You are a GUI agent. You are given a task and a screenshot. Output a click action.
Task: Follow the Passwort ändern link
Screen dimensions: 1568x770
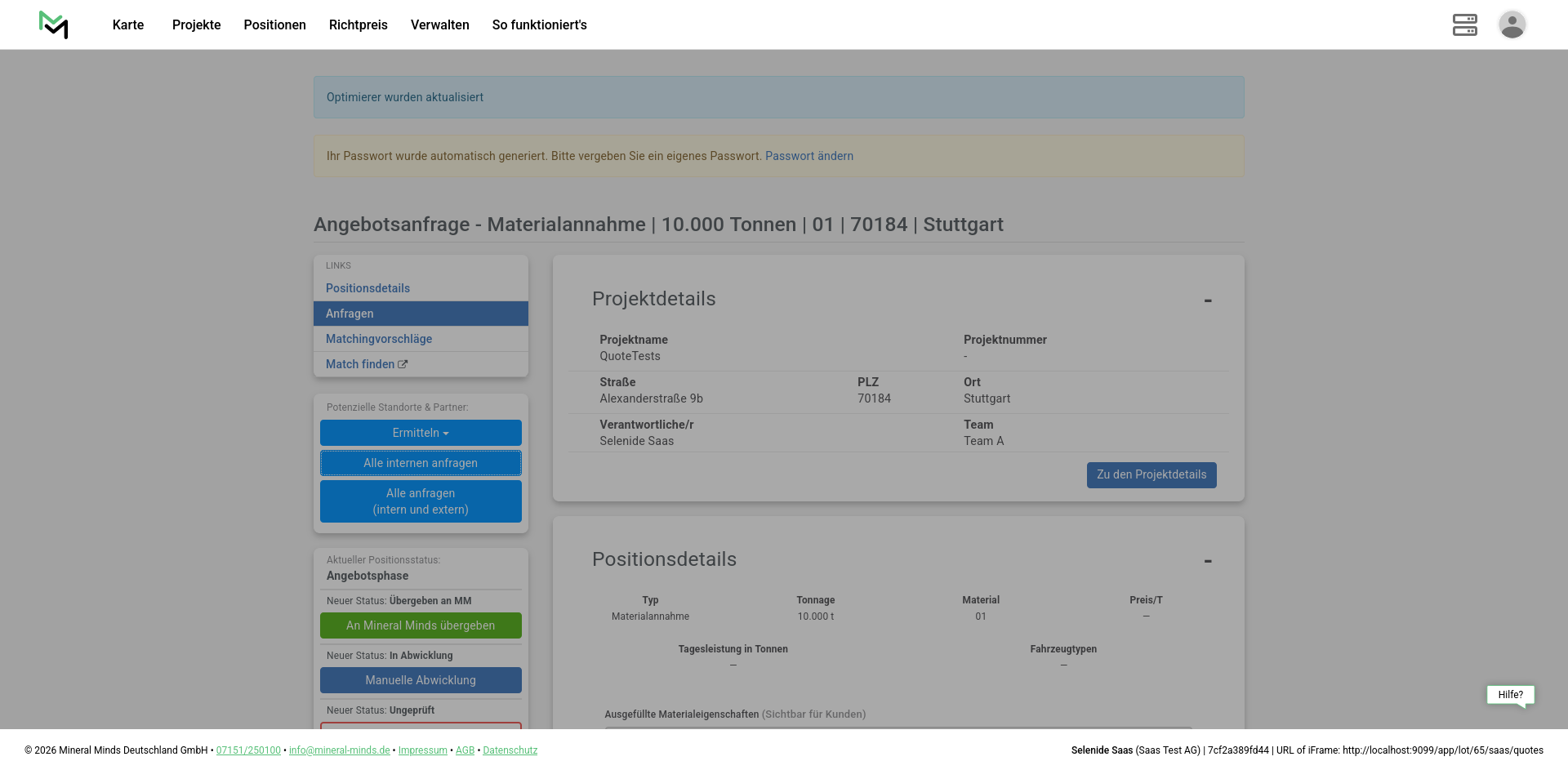[808, 156]
